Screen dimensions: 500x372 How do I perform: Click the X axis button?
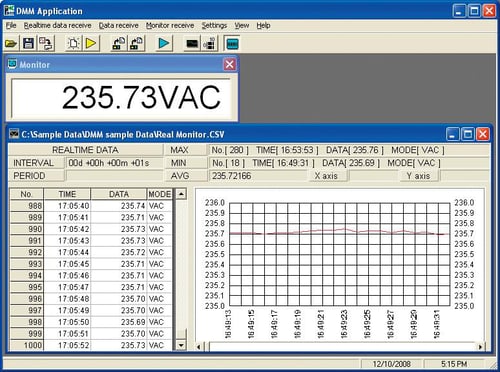pyautogui.click(x=327, y=176)
